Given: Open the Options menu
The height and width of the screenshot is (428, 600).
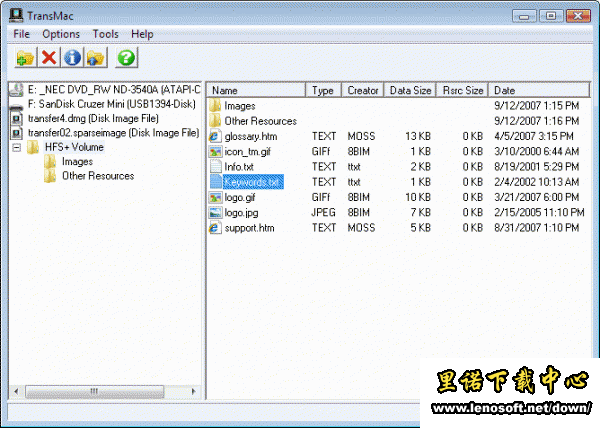Looking at the screenshot, I should coord(61,34).
